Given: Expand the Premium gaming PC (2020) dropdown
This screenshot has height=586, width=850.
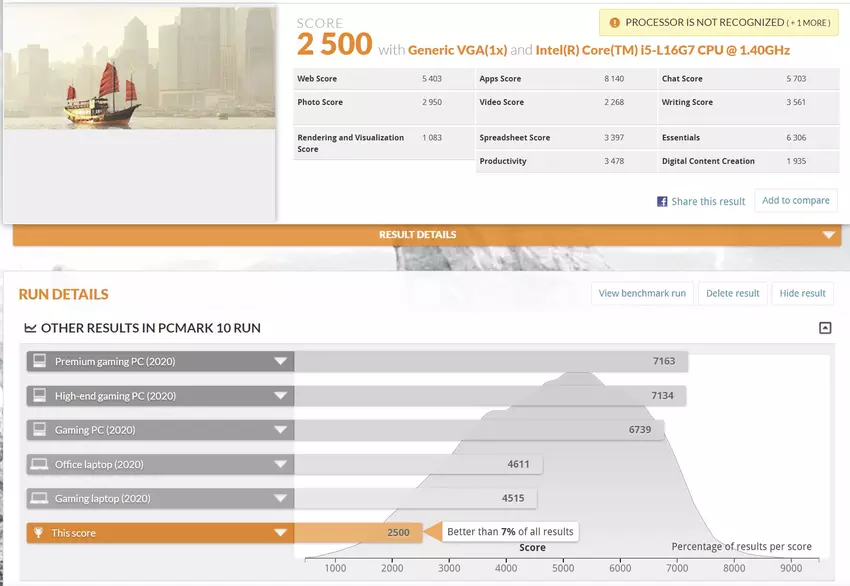Looking at the screenshot, I should (x=281, y=362).
